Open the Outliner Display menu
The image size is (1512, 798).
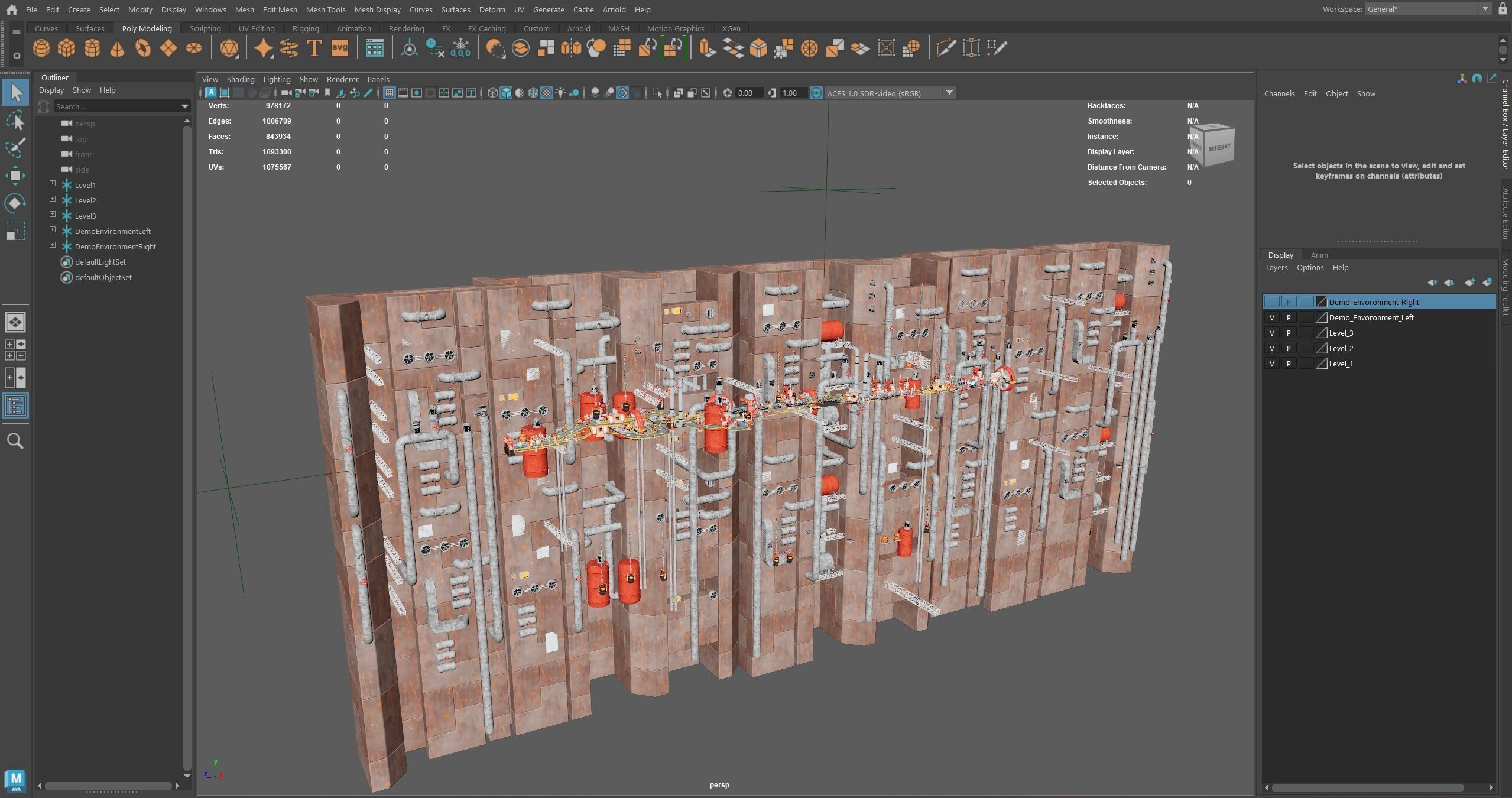pyautogui.click(x=51, y=90)
